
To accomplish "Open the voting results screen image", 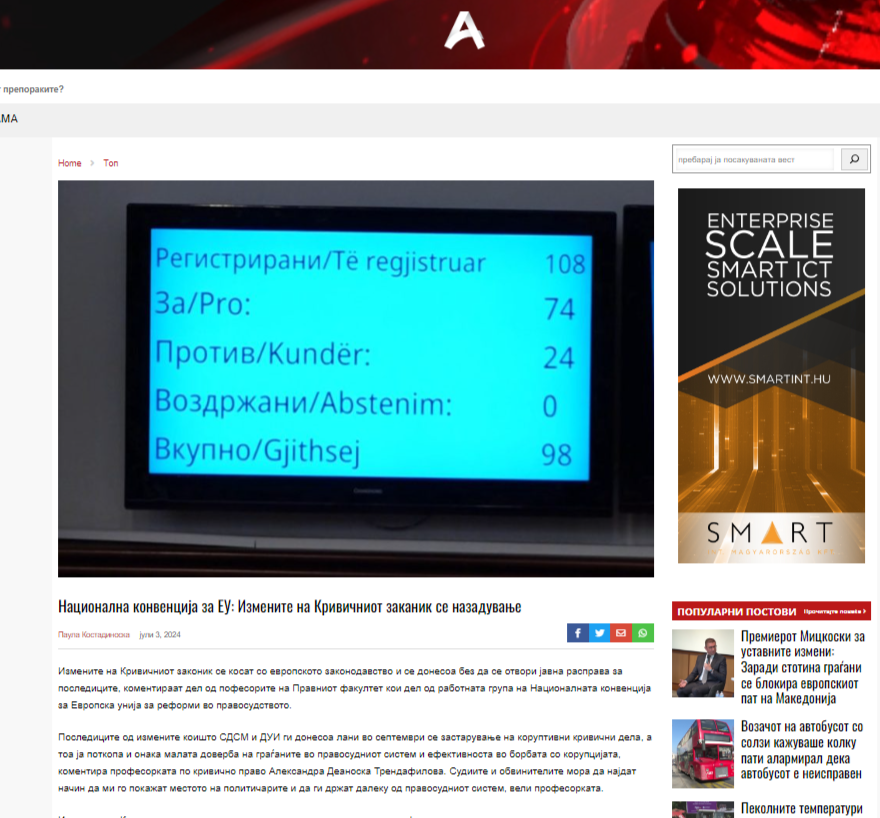I will tap(355, 378).
